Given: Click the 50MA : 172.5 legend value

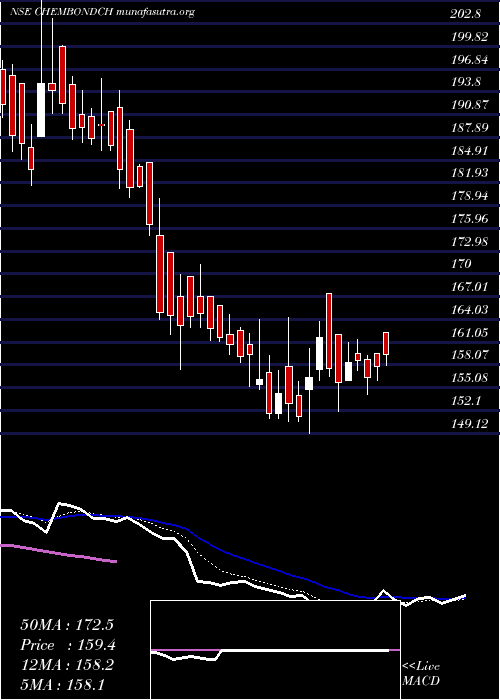Looking at the screenshot, I should [x=68, y=625].
